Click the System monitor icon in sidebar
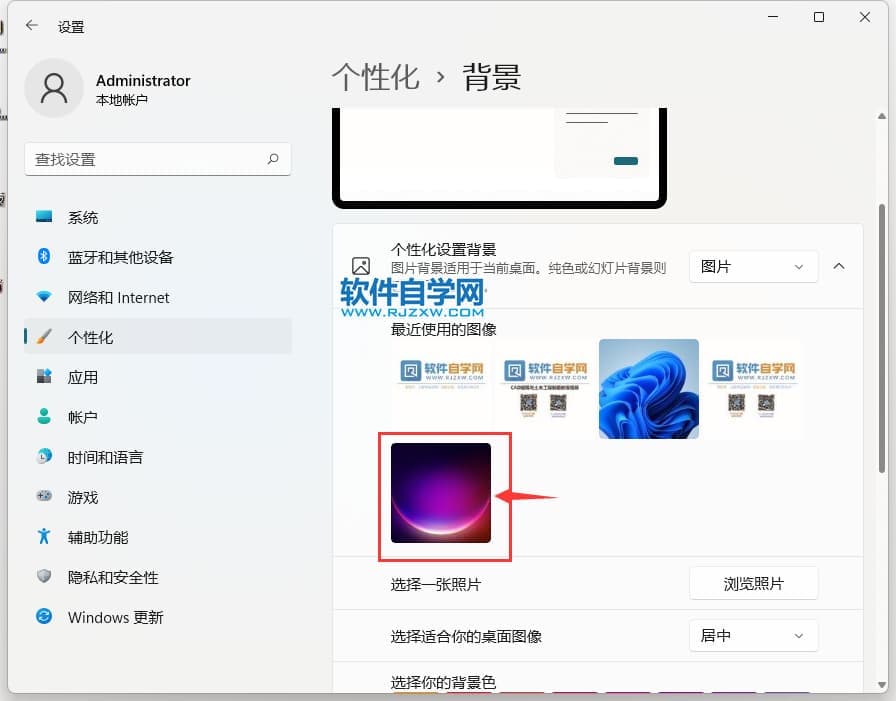896x701 pixels. (44, 217)
